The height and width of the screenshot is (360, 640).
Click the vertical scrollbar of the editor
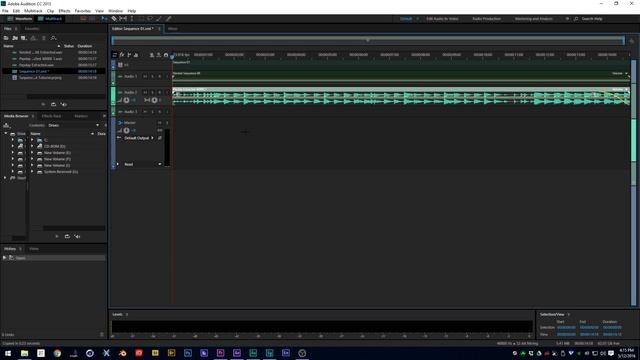point(633,182)
